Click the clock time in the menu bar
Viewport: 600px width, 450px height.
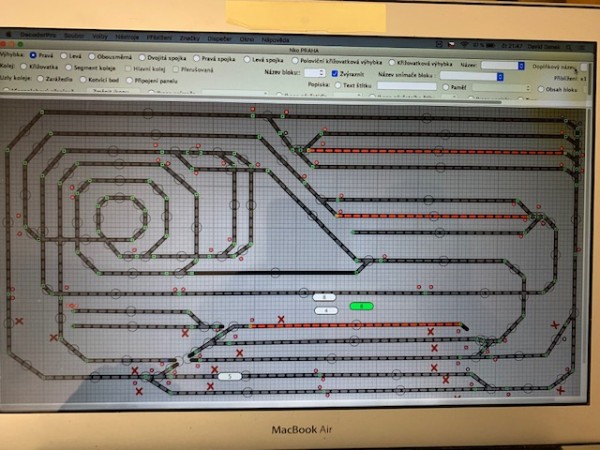point(510,46)
